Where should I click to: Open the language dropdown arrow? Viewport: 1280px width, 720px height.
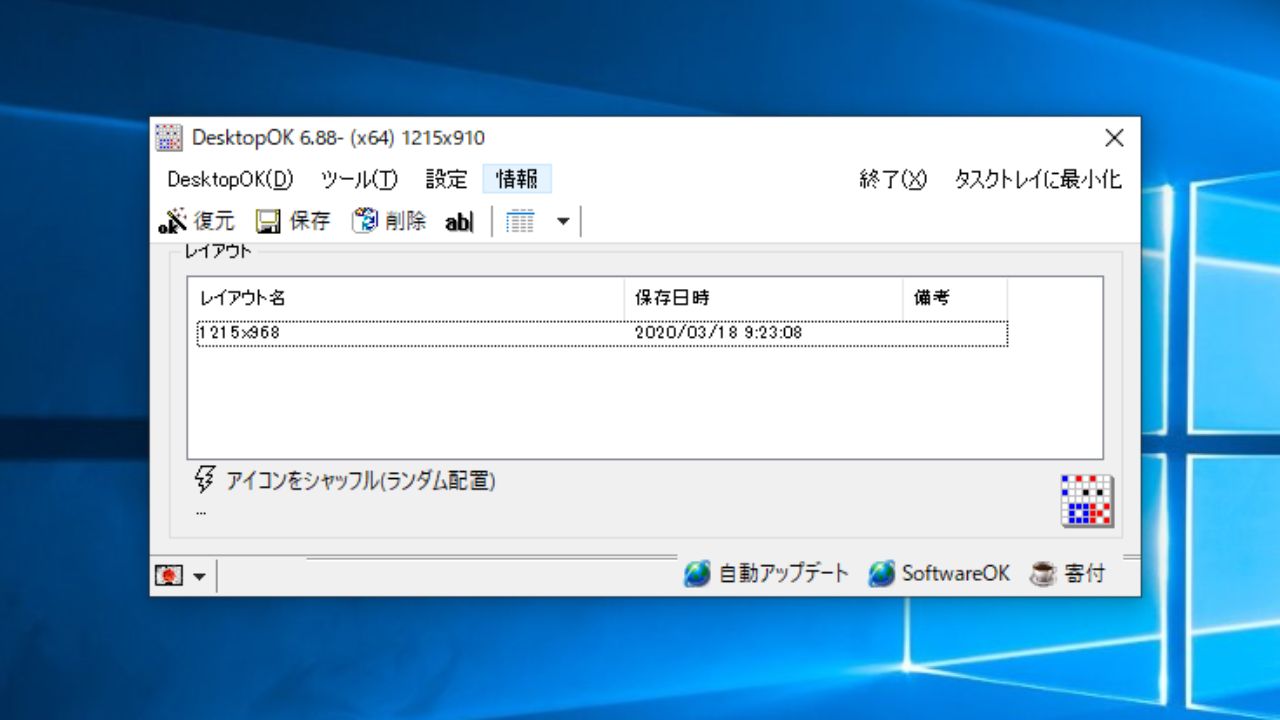[x=200, y=577]
